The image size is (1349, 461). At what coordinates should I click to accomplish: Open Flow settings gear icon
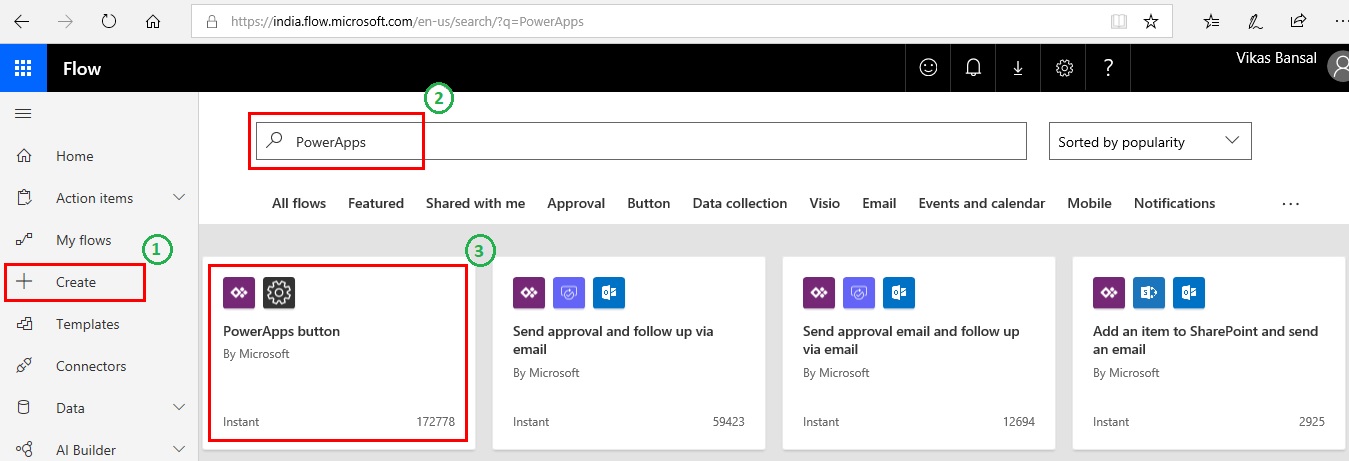[1064, 68]
